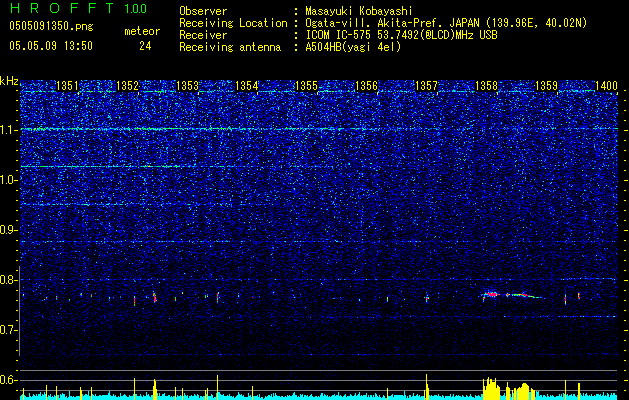This screenshot has height=400, width=629.
Task: Click the 1.0 frequency axis label
Action: tap(9, 180)
